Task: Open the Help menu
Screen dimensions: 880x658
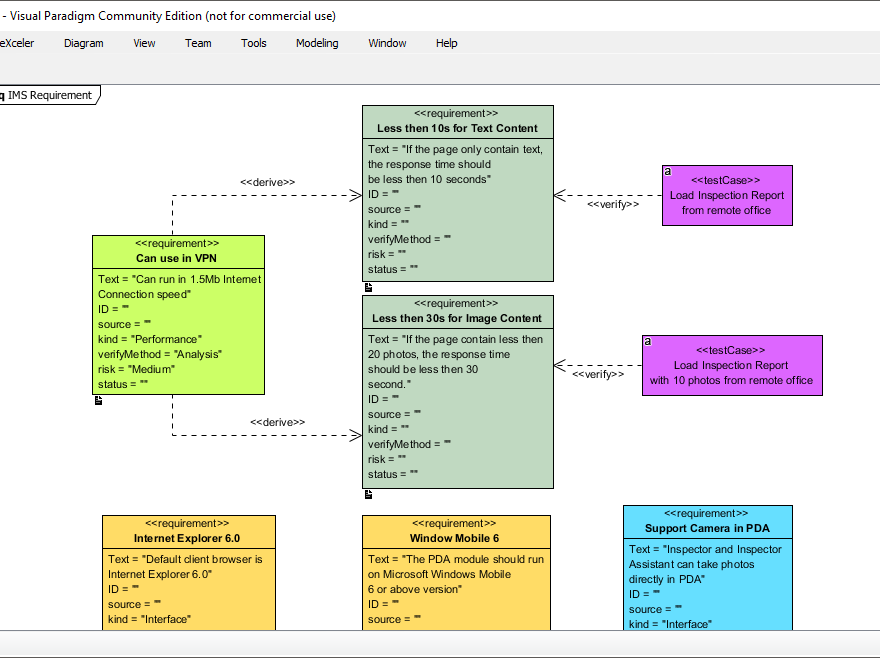Action: 446,43
